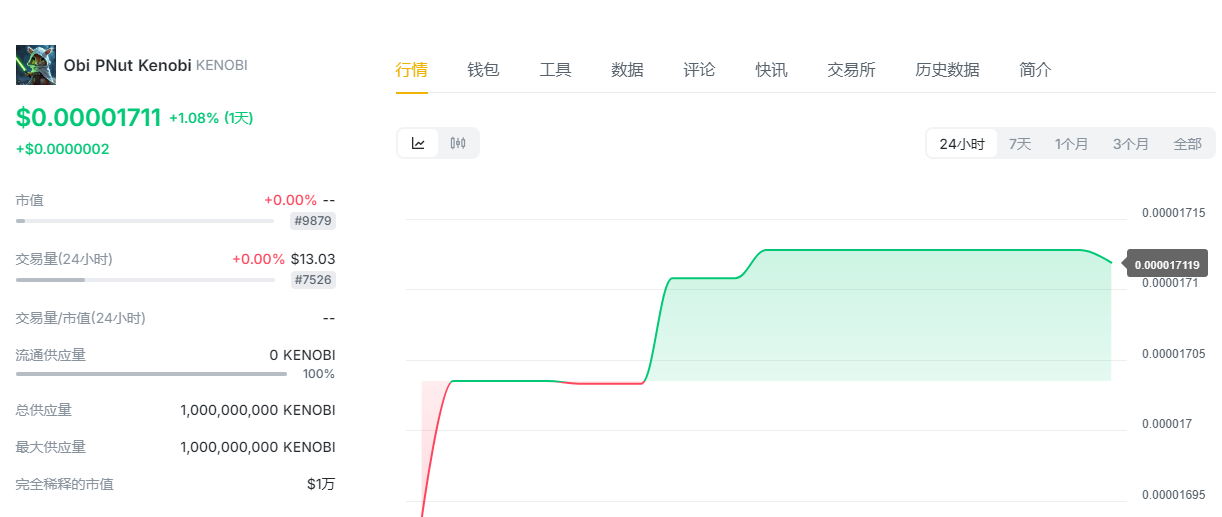Image resolution: width=1222 pixels, height=517 pixels.
Task: Set chart range to 1个月
Action: point(1072,144)
